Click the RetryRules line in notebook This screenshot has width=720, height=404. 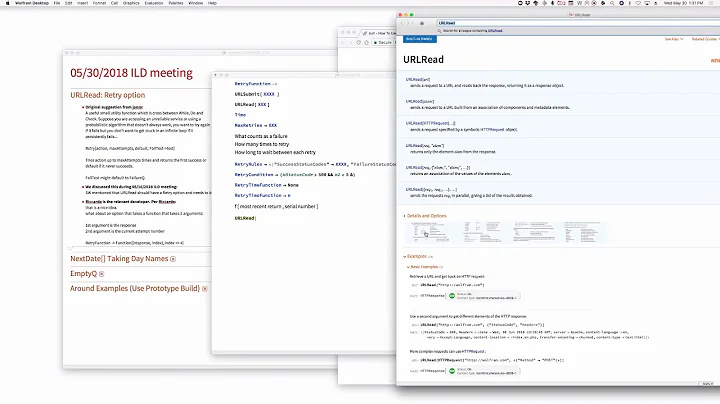tap(315, 164)
